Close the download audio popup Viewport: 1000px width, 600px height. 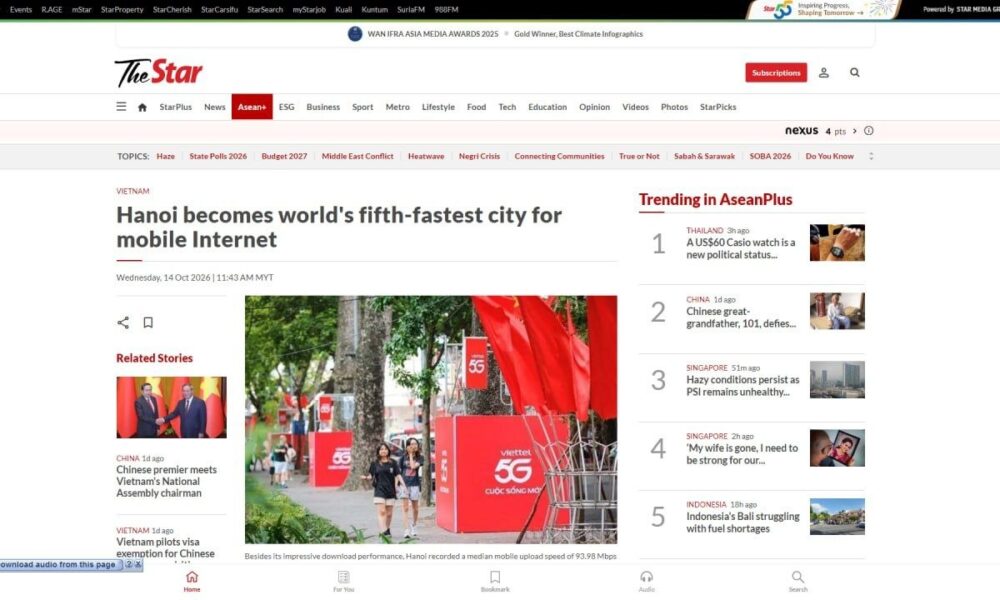click(138, 564)
